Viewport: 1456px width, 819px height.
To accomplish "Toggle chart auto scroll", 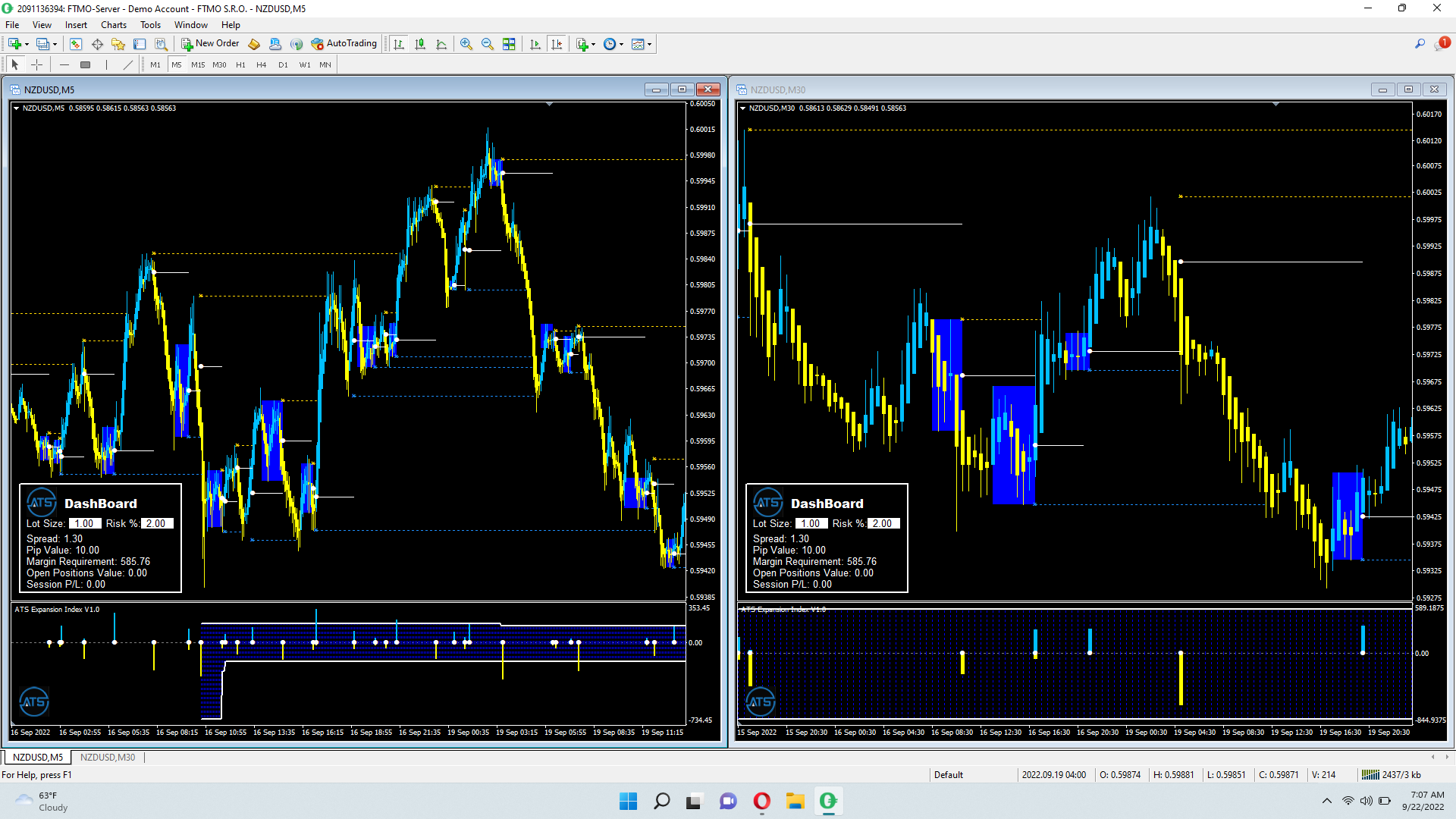I will 535,44.
